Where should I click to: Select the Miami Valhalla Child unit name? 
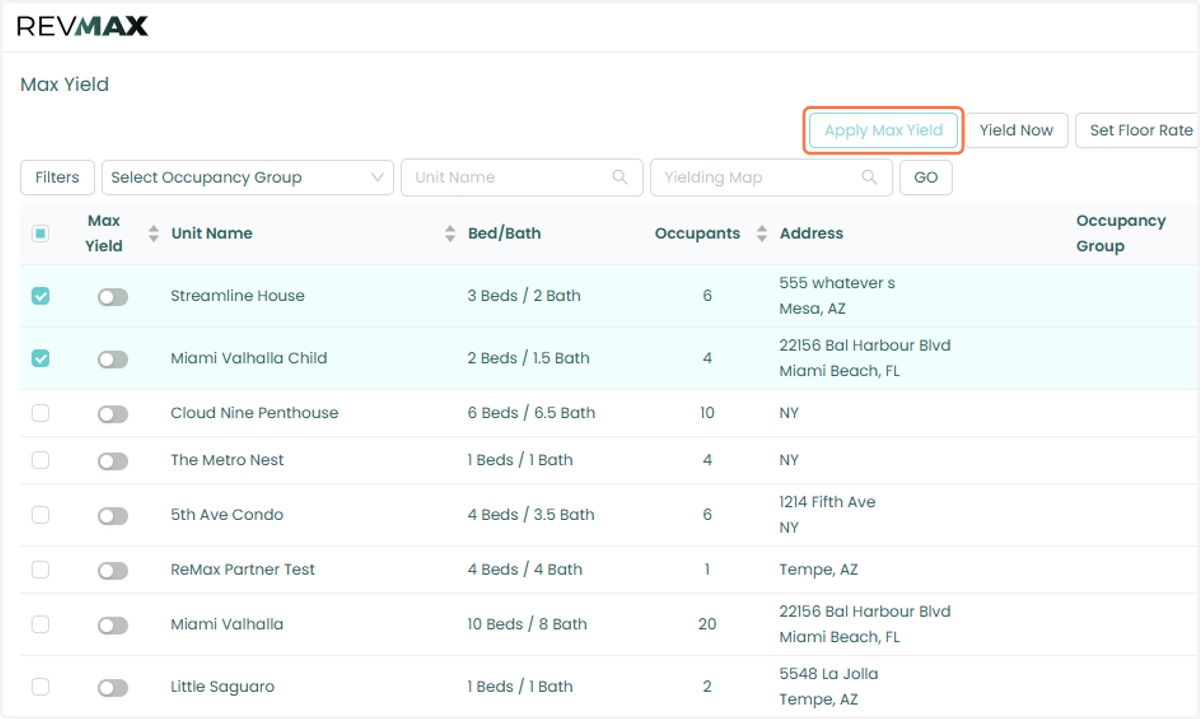click(248, 358)
